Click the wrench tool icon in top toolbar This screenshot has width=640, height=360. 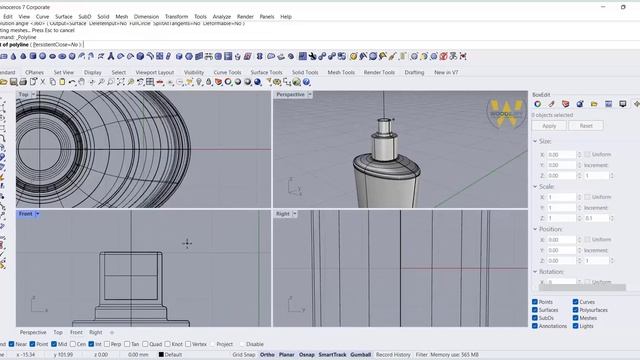click(313, 56)
